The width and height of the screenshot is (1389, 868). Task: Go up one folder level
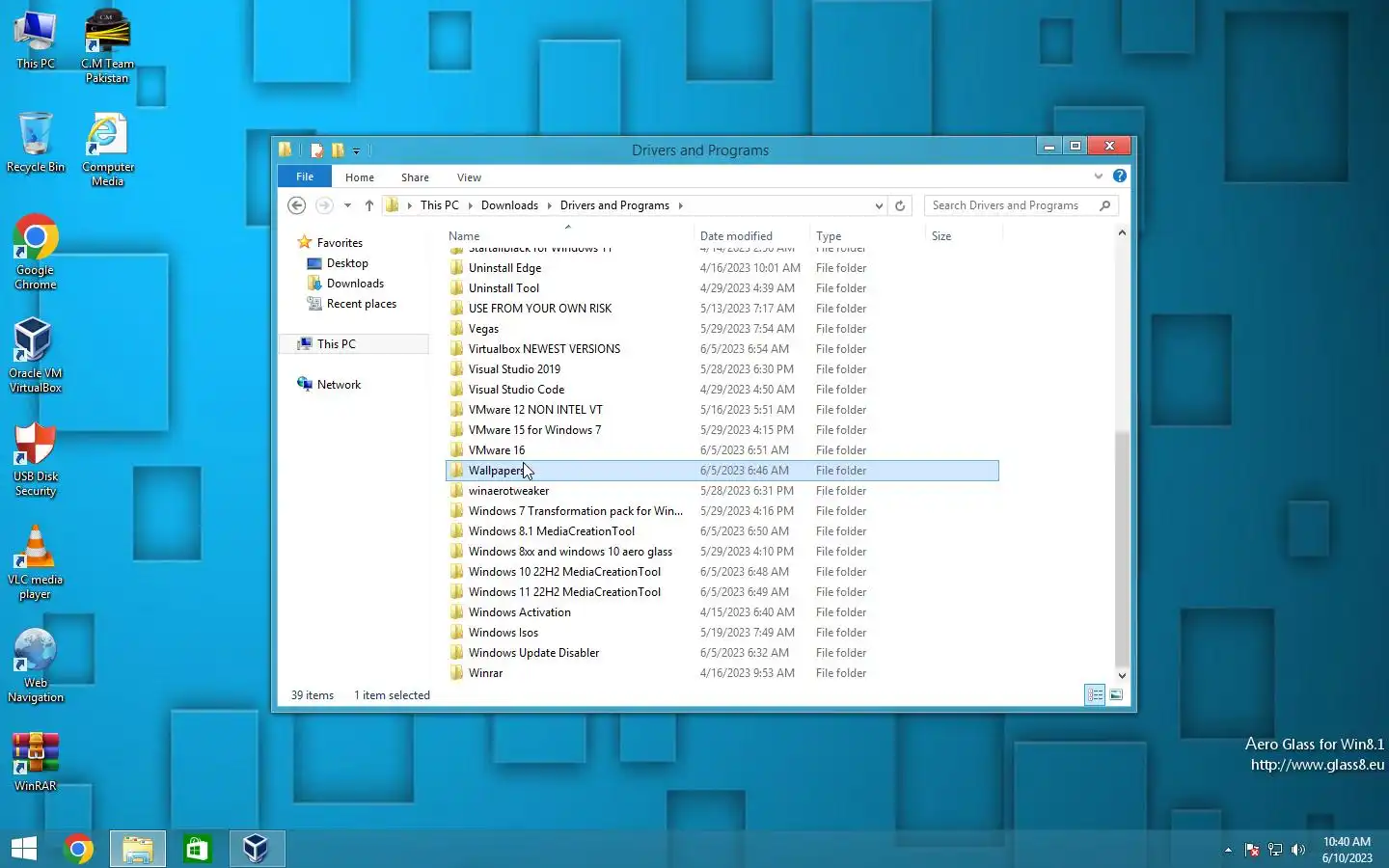(368, 205)
